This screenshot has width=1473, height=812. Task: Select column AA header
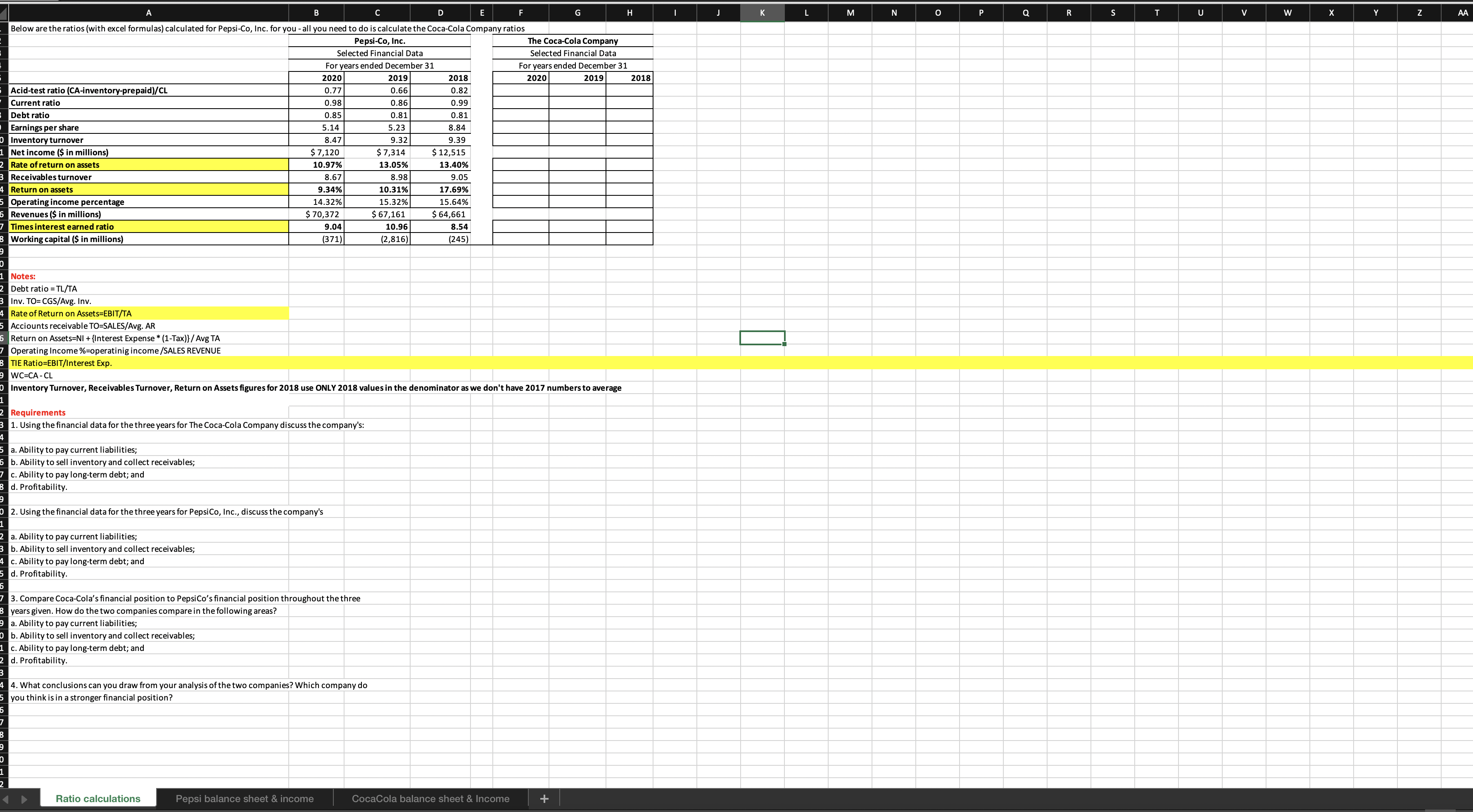tap(1463, 12)
